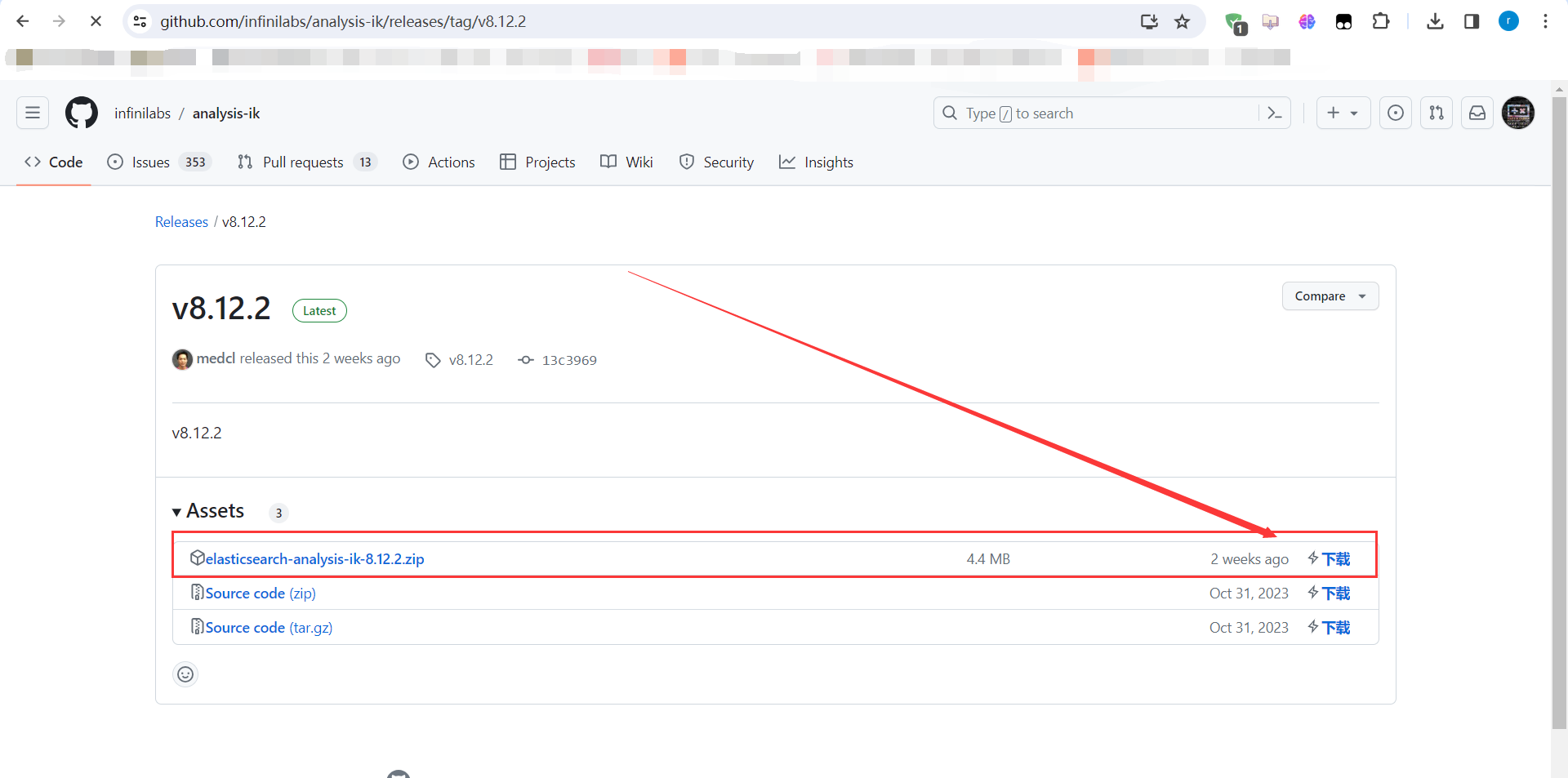Image resolution: width=1568 pixels, height=778 pixels.
Task: Open the Actions tab
Action: [x=439, y=162]
